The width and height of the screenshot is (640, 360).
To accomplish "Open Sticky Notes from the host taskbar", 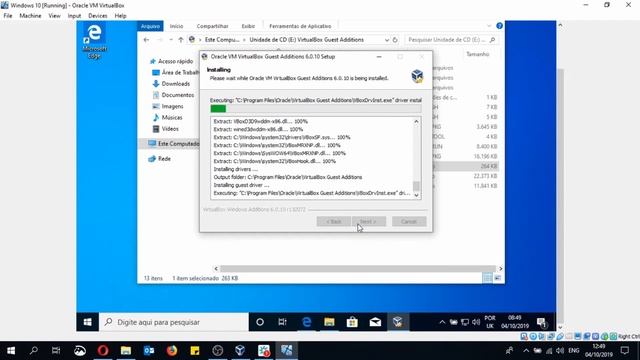I will [x=195, y=351].
